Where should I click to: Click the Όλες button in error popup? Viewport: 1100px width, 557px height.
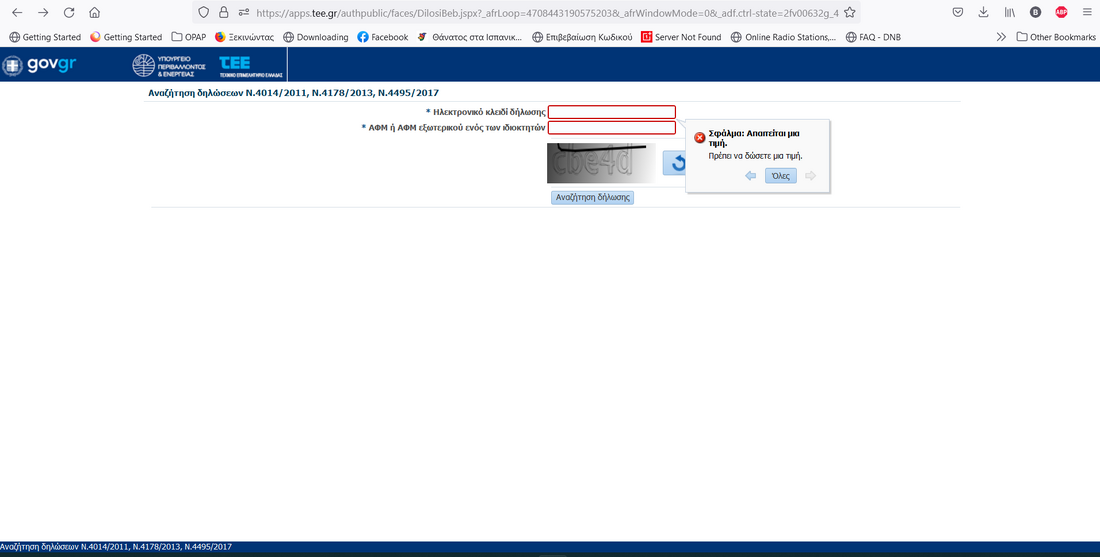point(781,176)
